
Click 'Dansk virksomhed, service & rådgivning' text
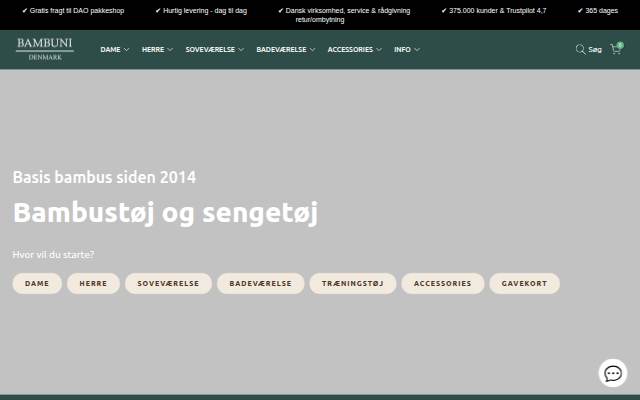344,11
